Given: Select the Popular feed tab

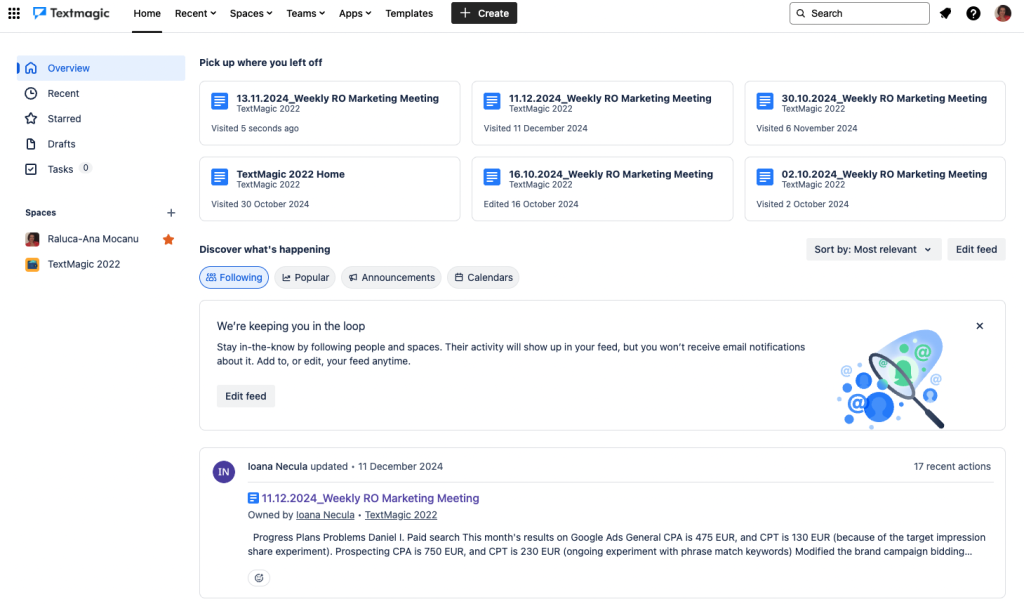Looking at the screenshot, I should point(305,278).
